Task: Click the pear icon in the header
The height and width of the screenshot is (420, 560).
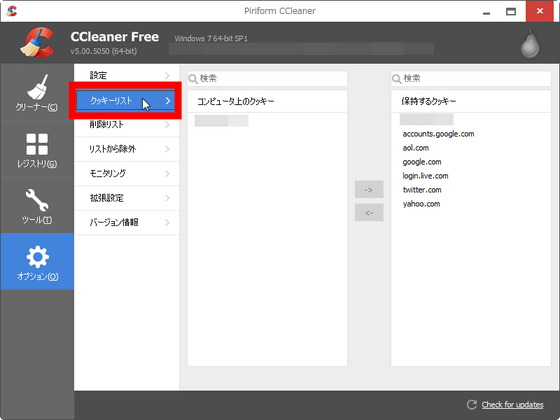Action: coord(530,44)
